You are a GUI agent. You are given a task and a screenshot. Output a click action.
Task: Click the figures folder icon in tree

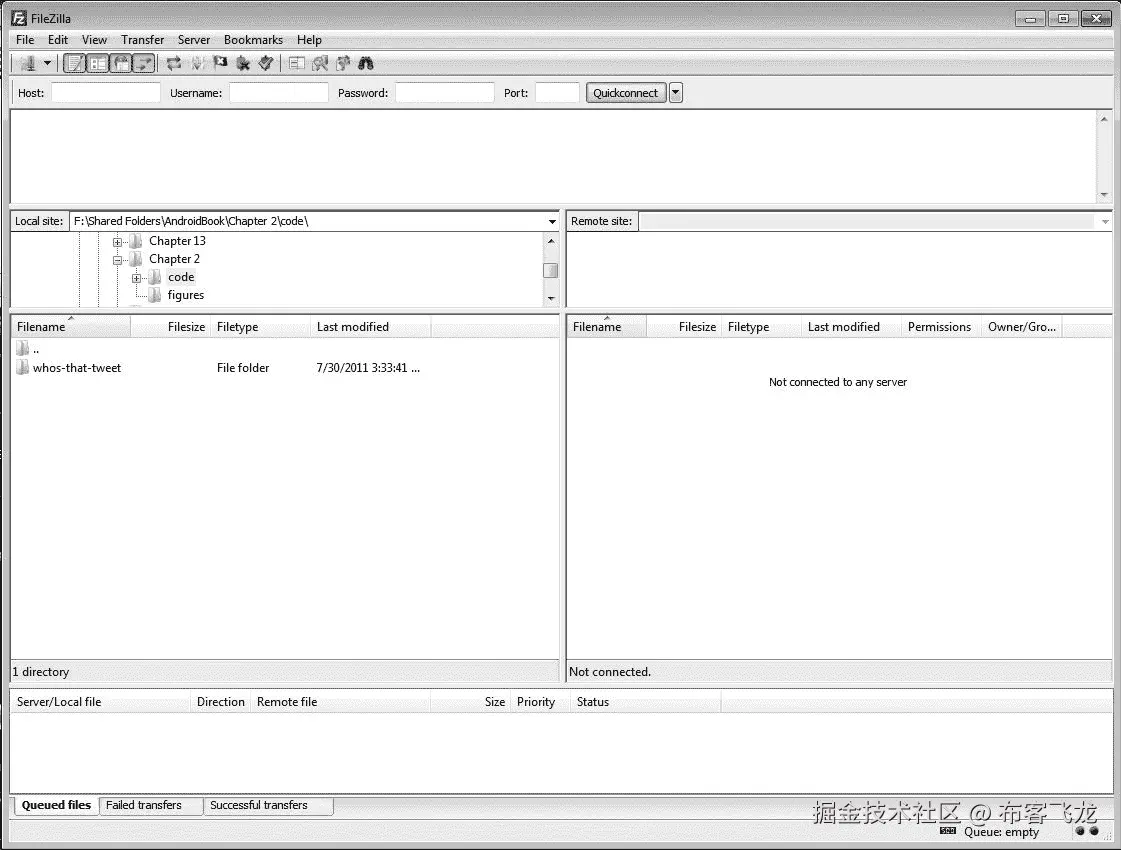pos(154,295)
